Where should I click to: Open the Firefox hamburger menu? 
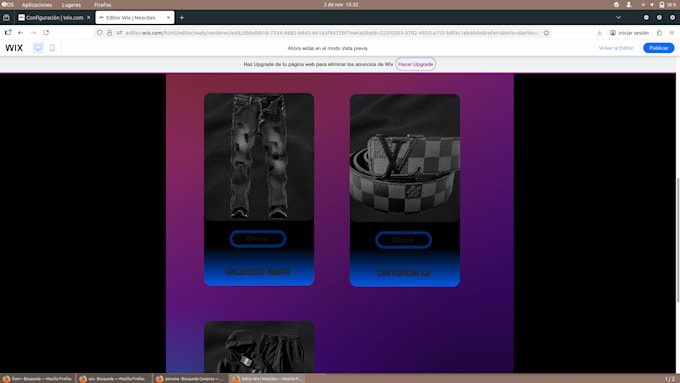[672, 33]
